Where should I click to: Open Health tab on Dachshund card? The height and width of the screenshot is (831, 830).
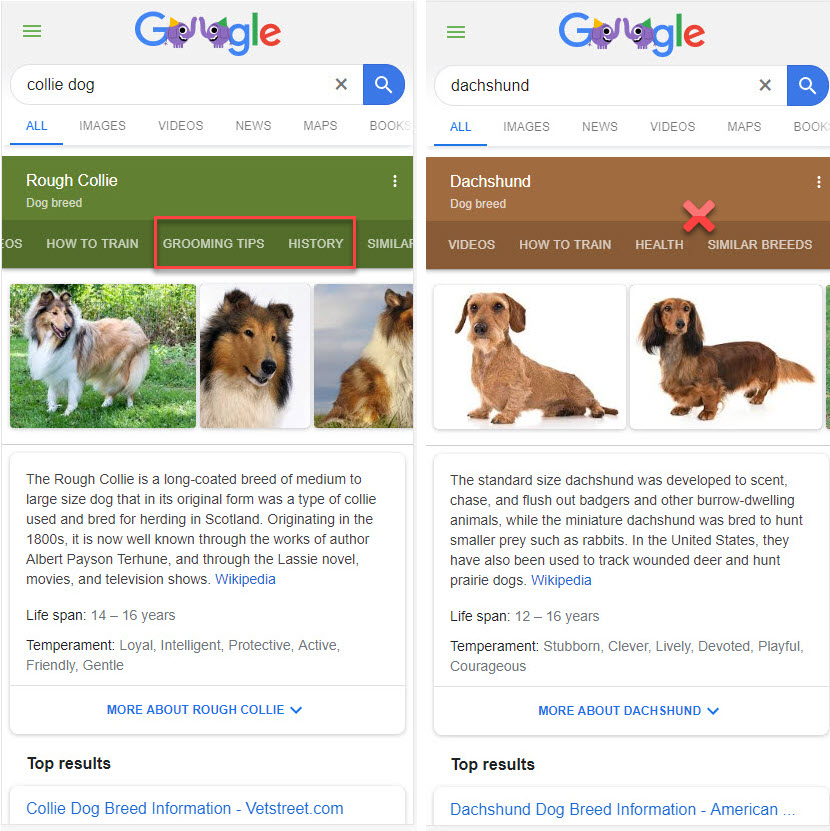pyautogui.click(x=659, y=244)
